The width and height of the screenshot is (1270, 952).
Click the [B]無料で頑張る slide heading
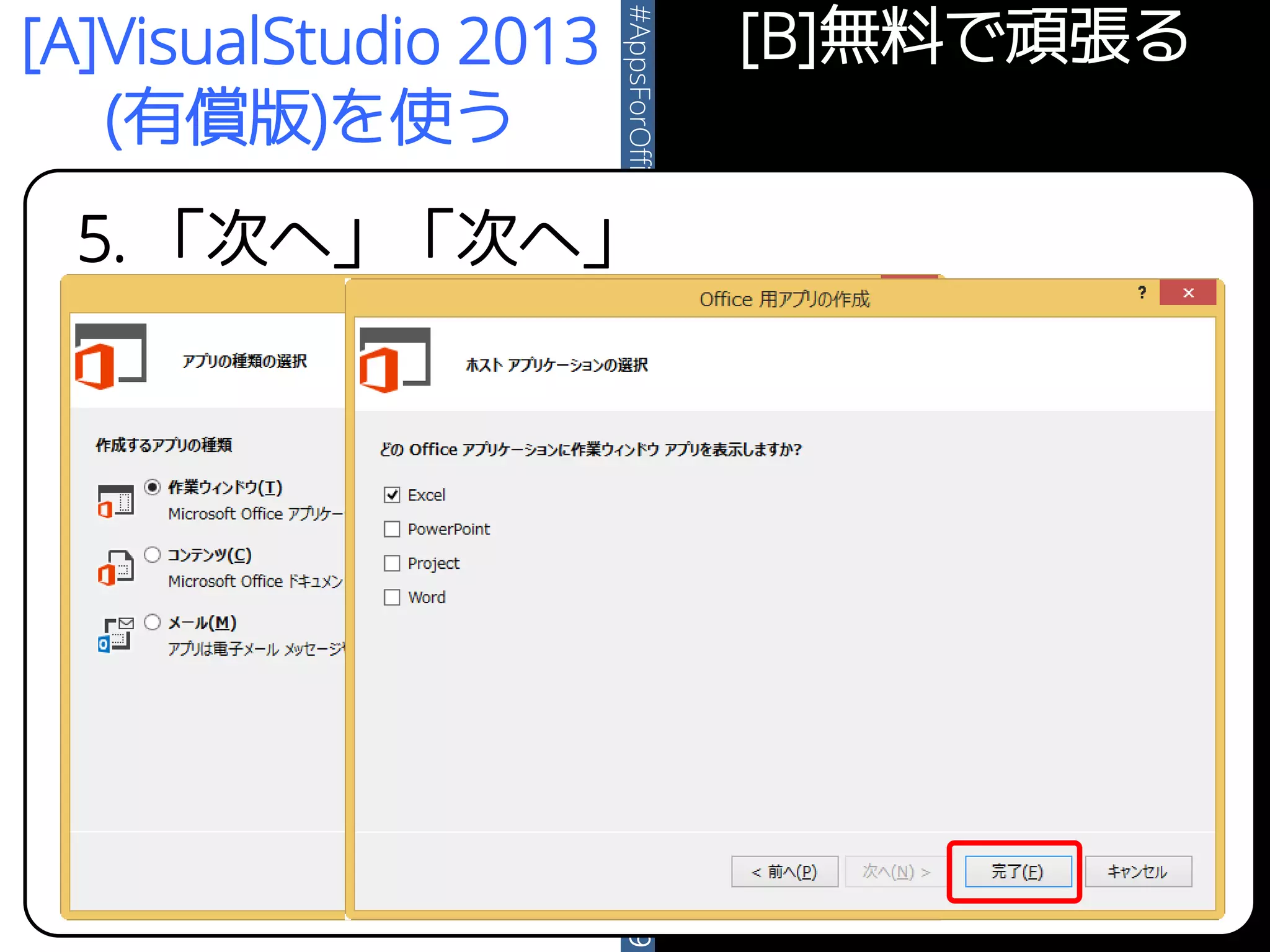point(964,37)
